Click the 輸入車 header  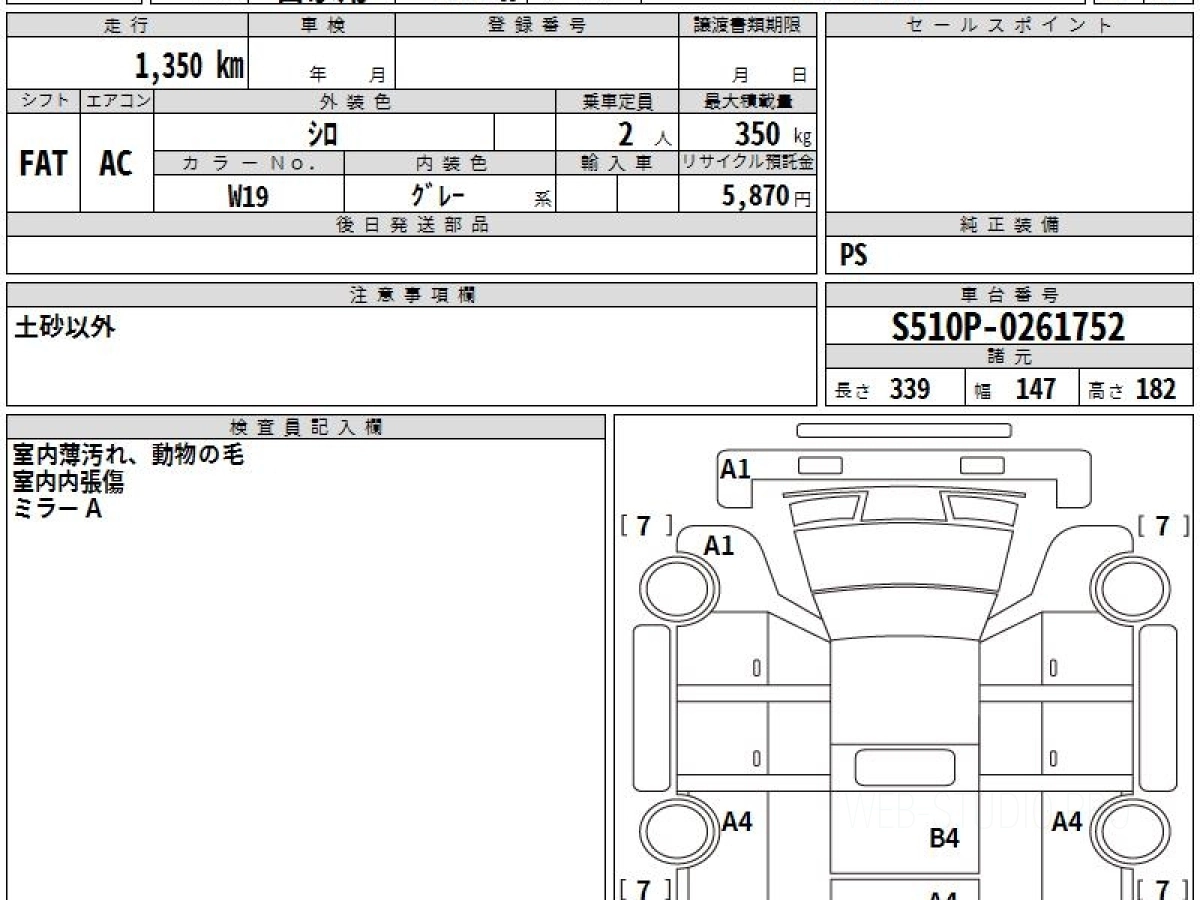tap(617, 163)
